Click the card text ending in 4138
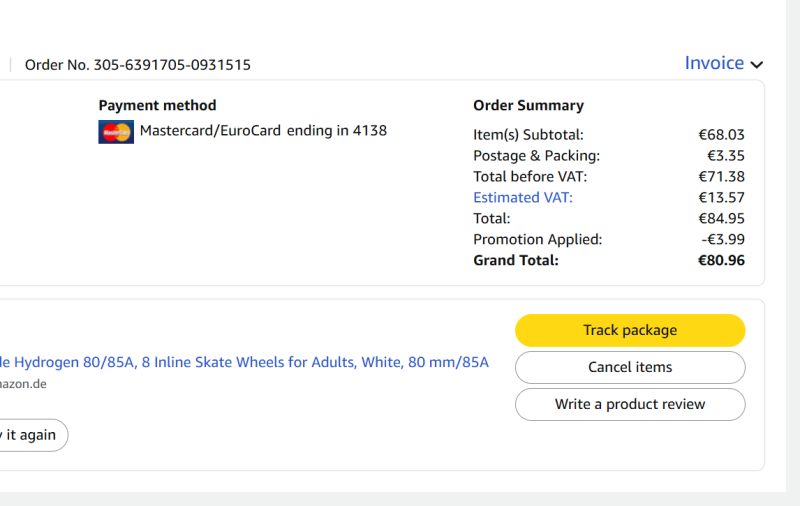 coord(263,130)
